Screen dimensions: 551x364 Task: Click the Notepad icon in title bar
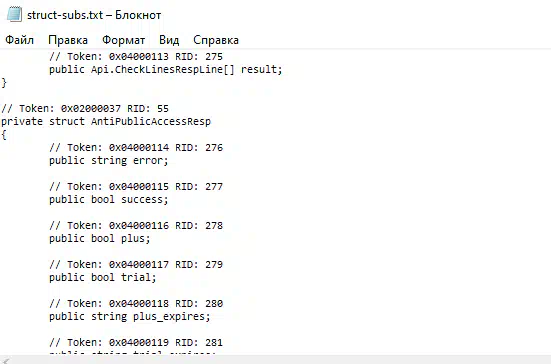pyautogui.click(x=14, y=15)
